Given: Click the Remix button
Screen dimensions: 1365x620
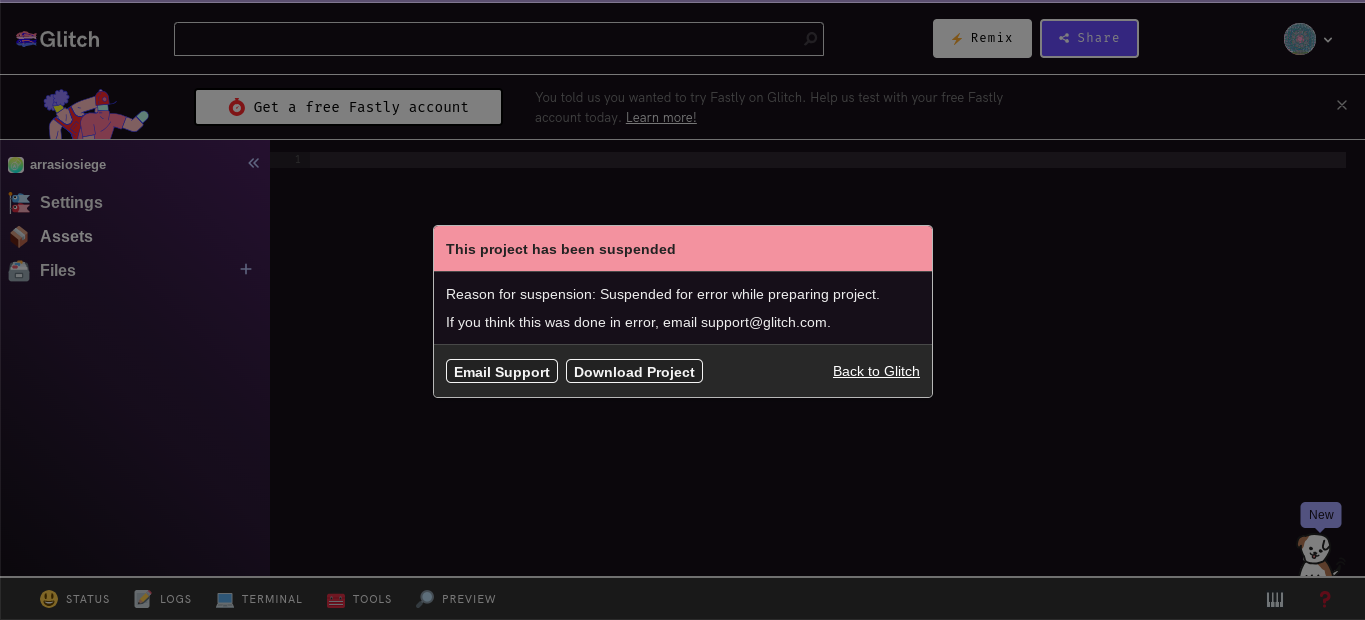Looking at the screenshot, I should click(982, 38).
